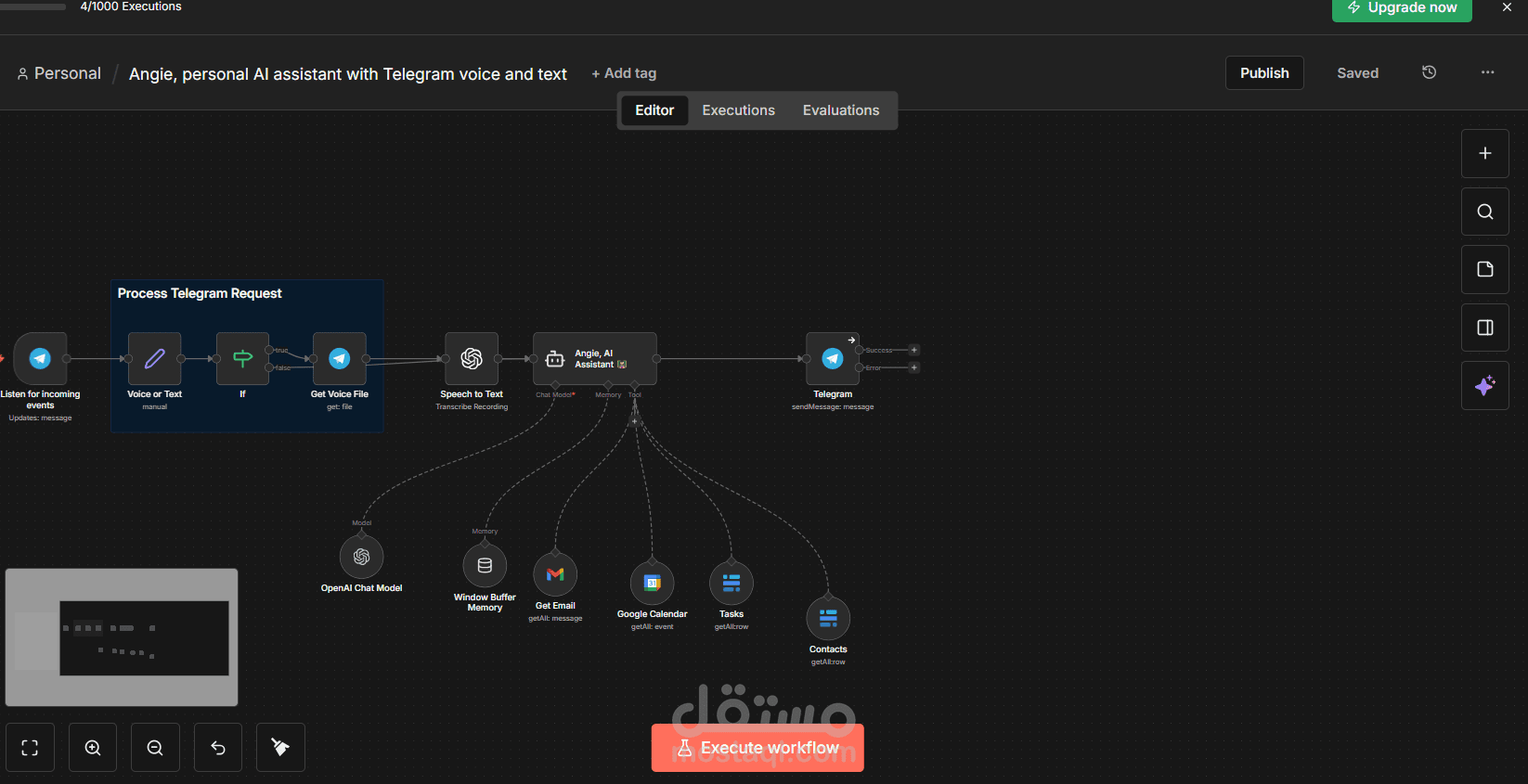
Task: Open the Google Calendar node
Action: (x=653, y=583)
